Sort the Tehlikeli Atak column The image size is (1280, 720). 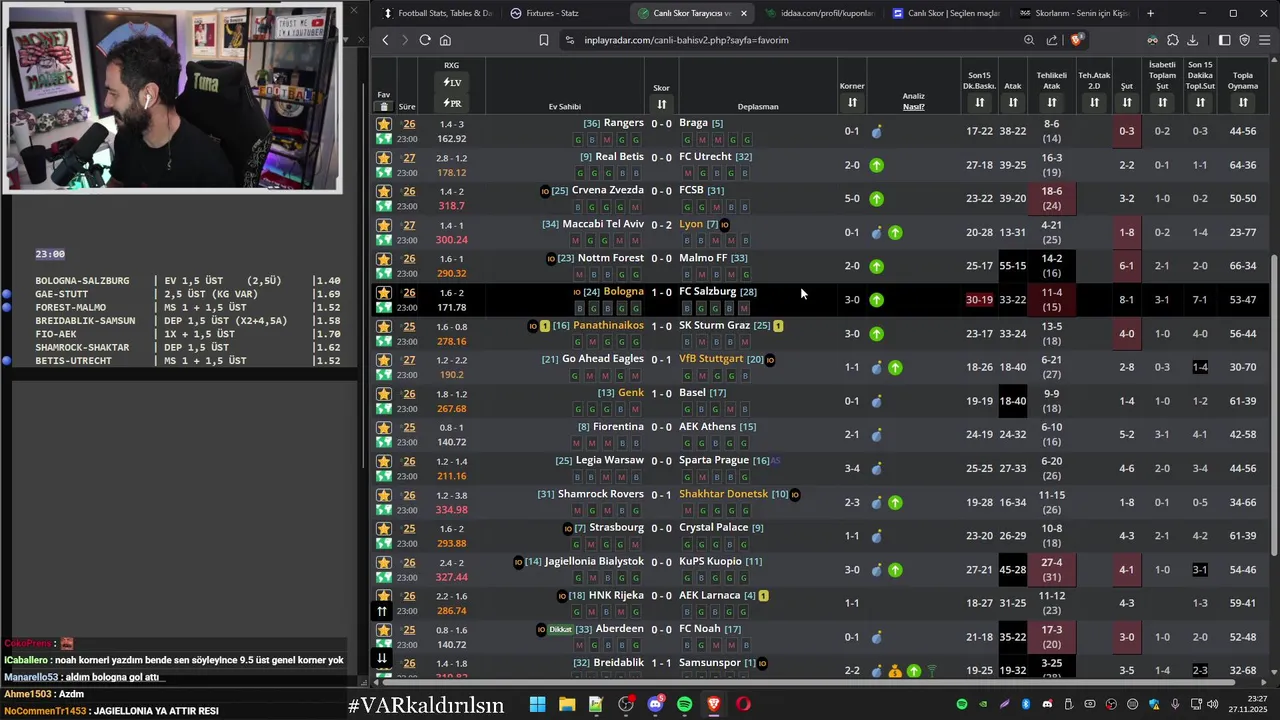click(x=1051, y=102)
